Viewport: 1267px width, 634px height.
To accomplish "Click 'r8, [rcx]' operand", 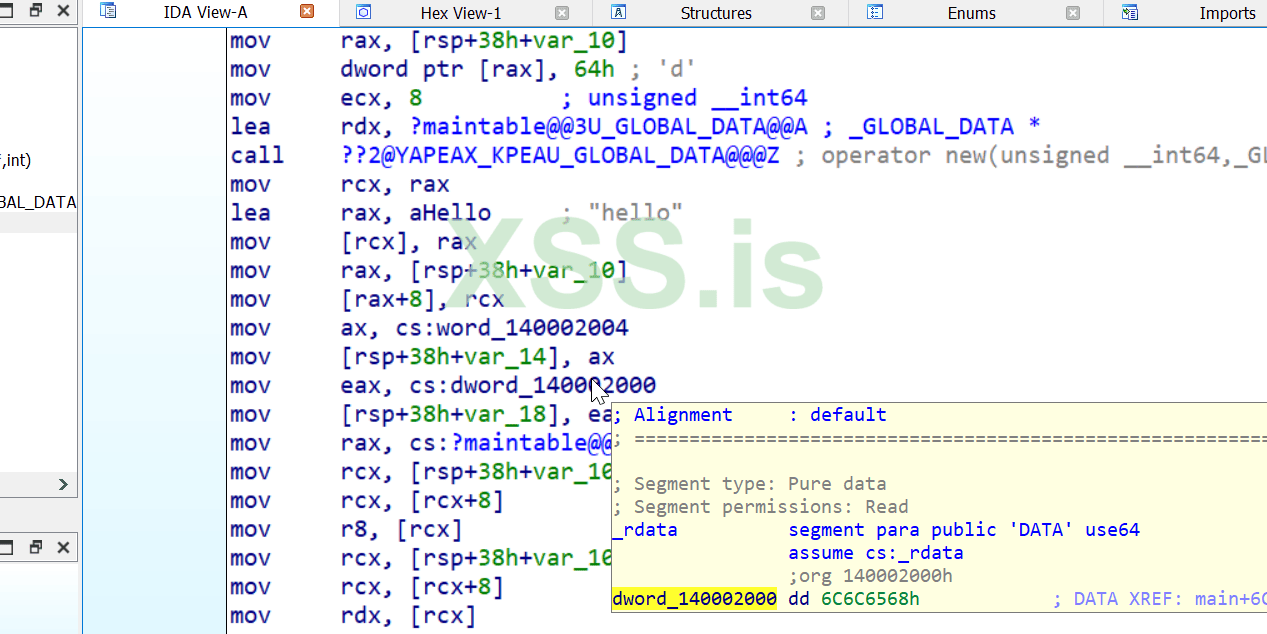I will tap(402, 530).
